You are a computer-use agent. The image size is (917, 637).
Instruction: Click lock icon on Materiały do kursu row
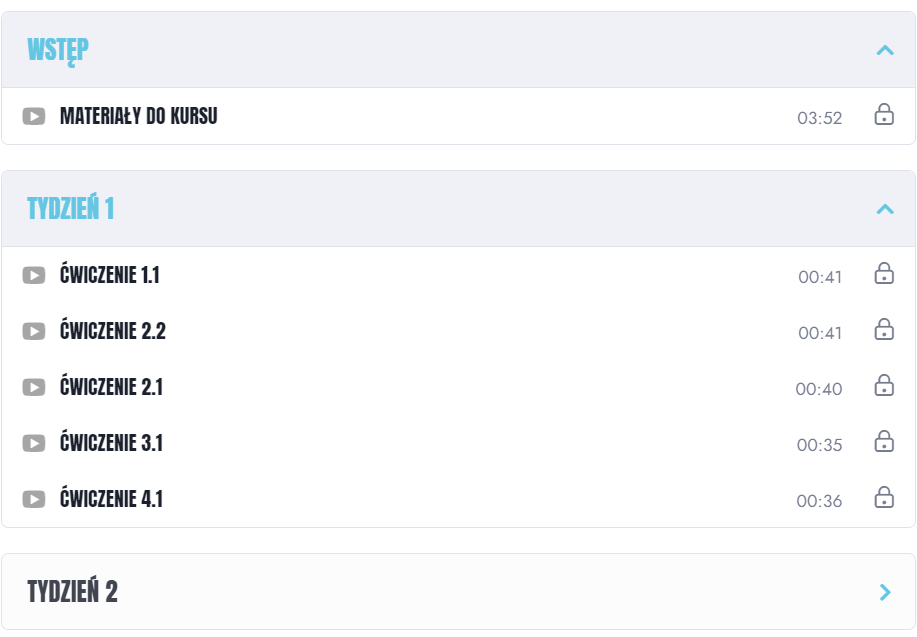pos(884,115)
